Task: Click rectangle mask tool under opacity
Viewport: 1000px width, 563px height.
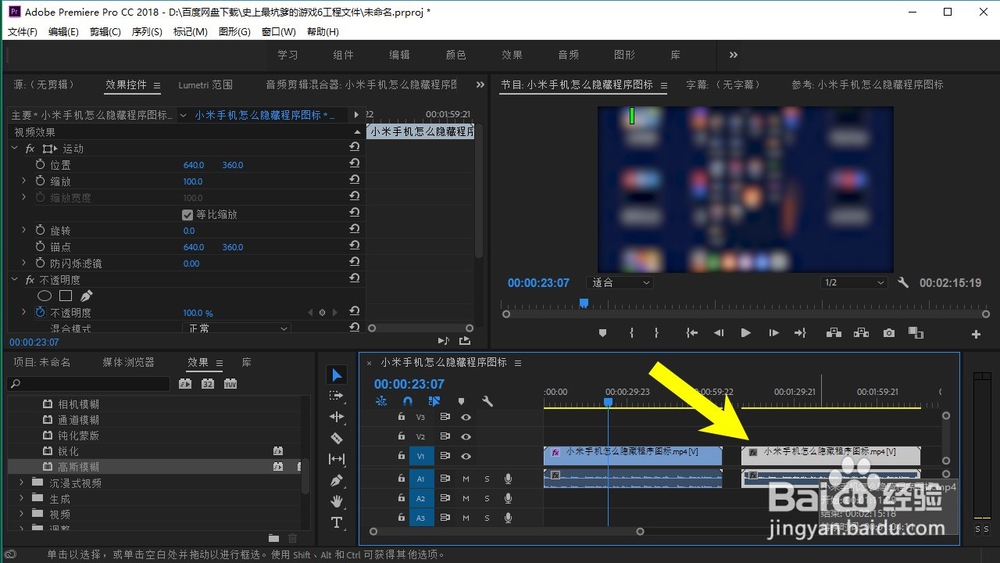Action: (x=65, y=296)
